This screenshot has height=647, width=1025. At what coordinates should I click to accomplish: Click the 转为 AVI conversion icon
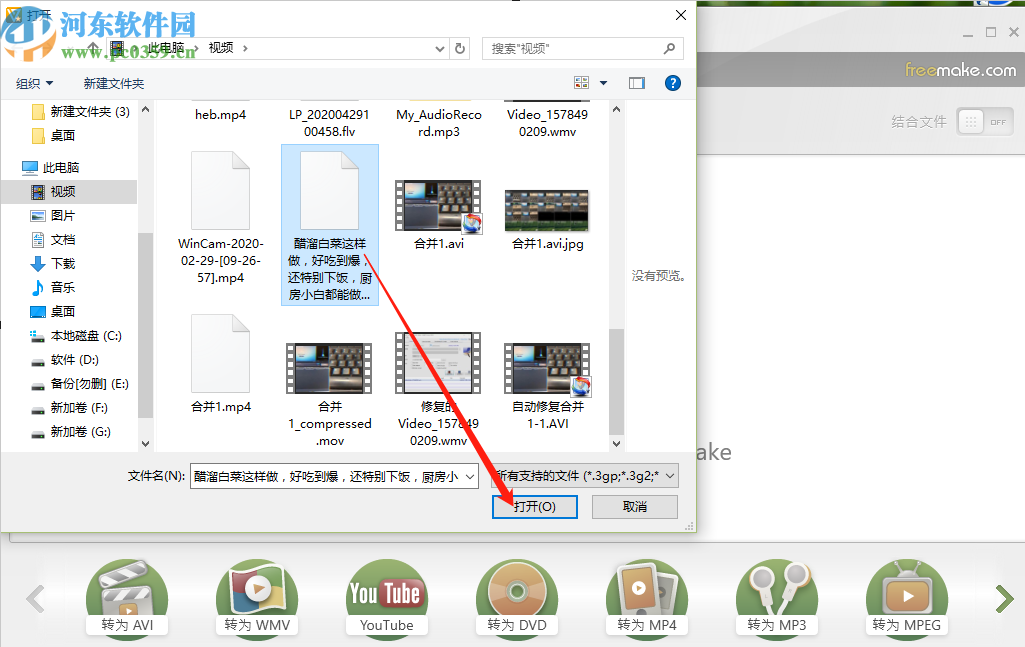tap(127, 598)
